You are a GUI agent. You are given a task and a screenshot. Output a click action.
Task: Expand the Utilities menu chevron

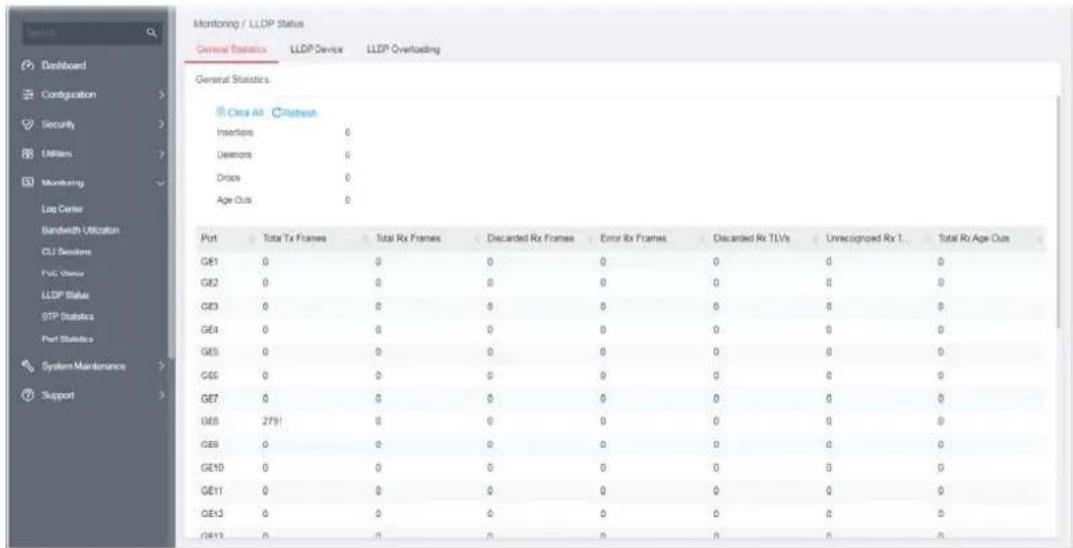pyautogui.click(x=161, y=155)
